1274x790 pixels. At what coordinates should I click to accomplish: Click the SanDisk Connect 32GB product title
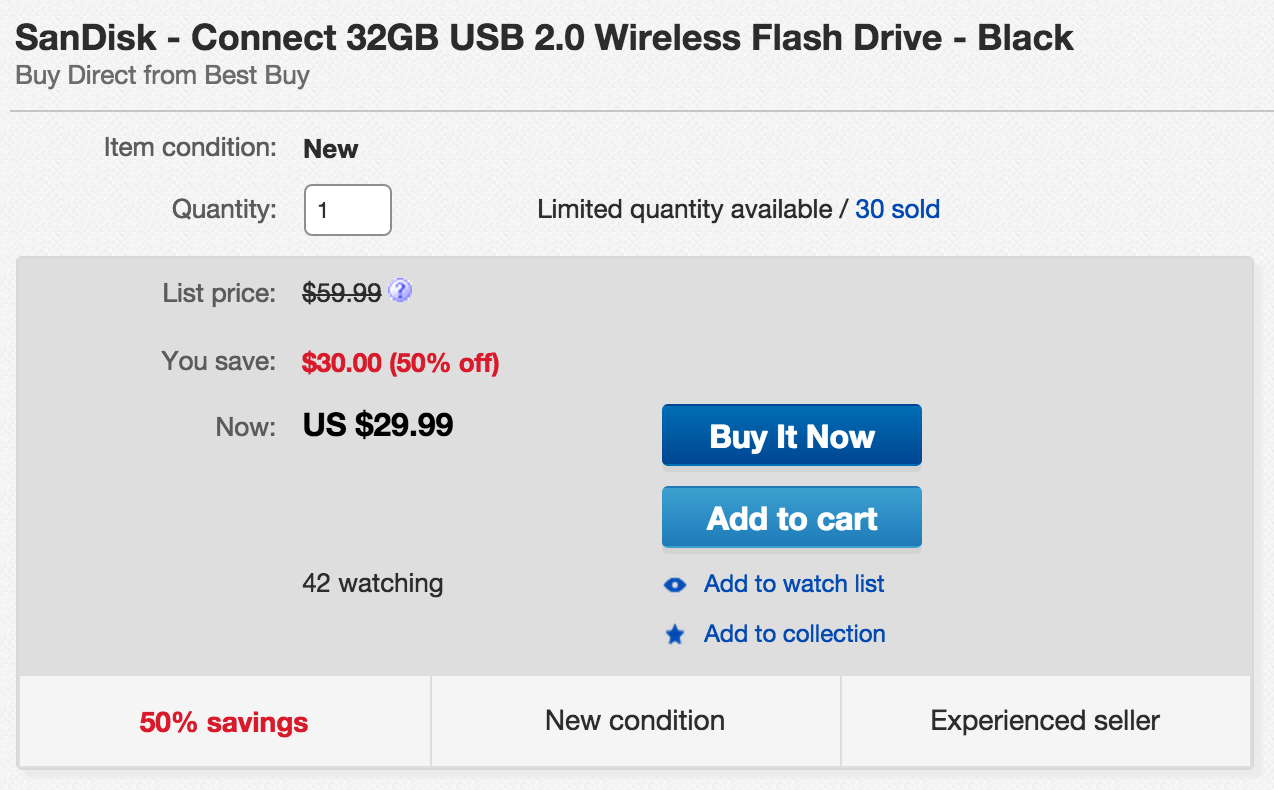coord(544,38)
